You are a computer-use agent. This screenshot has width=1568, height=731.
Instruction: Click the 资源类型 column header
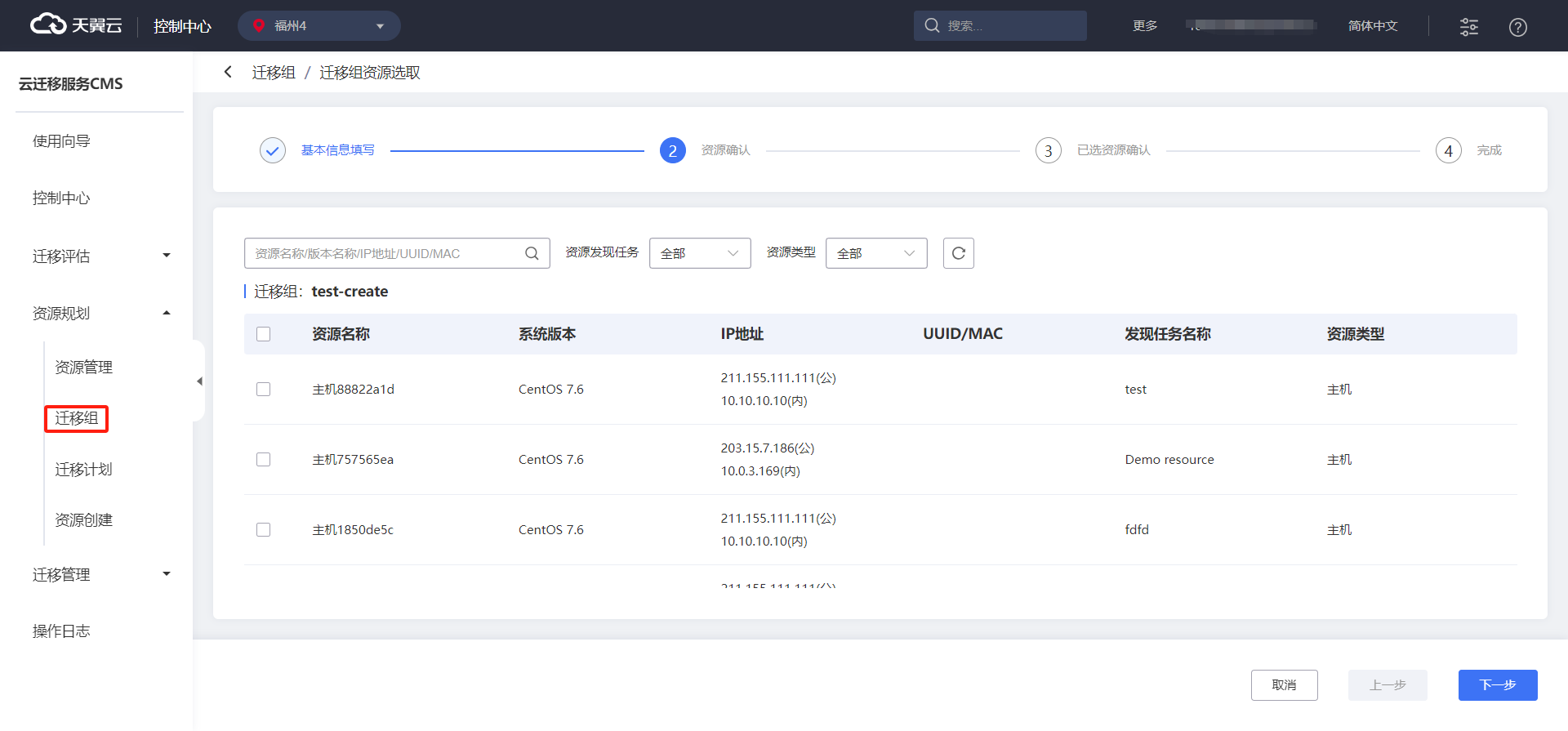click(x=1356, y=334)
